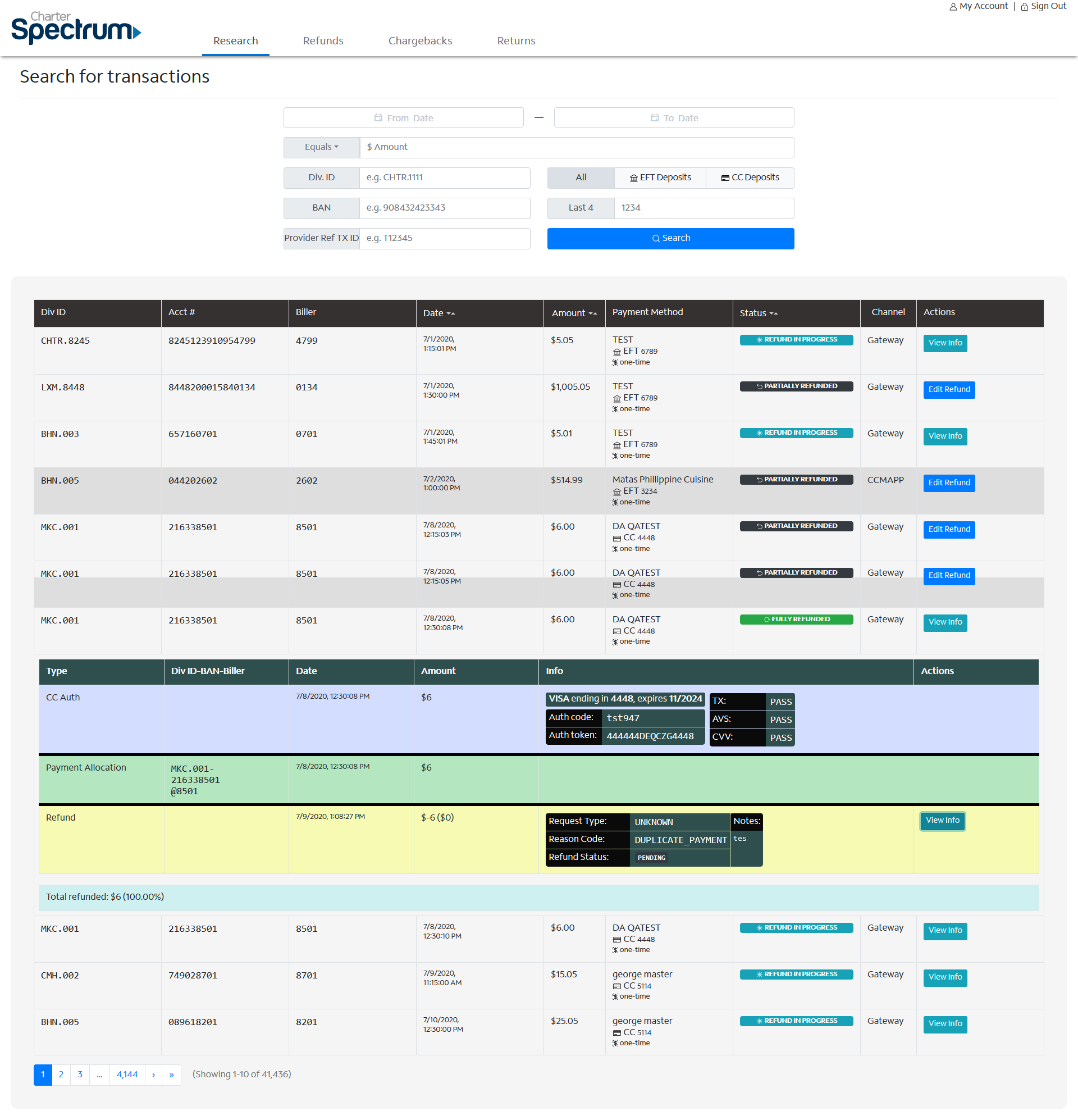Open the Equals comparison dropdown
Image resolution: width=1078 pixels, height=1120 pixels.
(321, 147)
